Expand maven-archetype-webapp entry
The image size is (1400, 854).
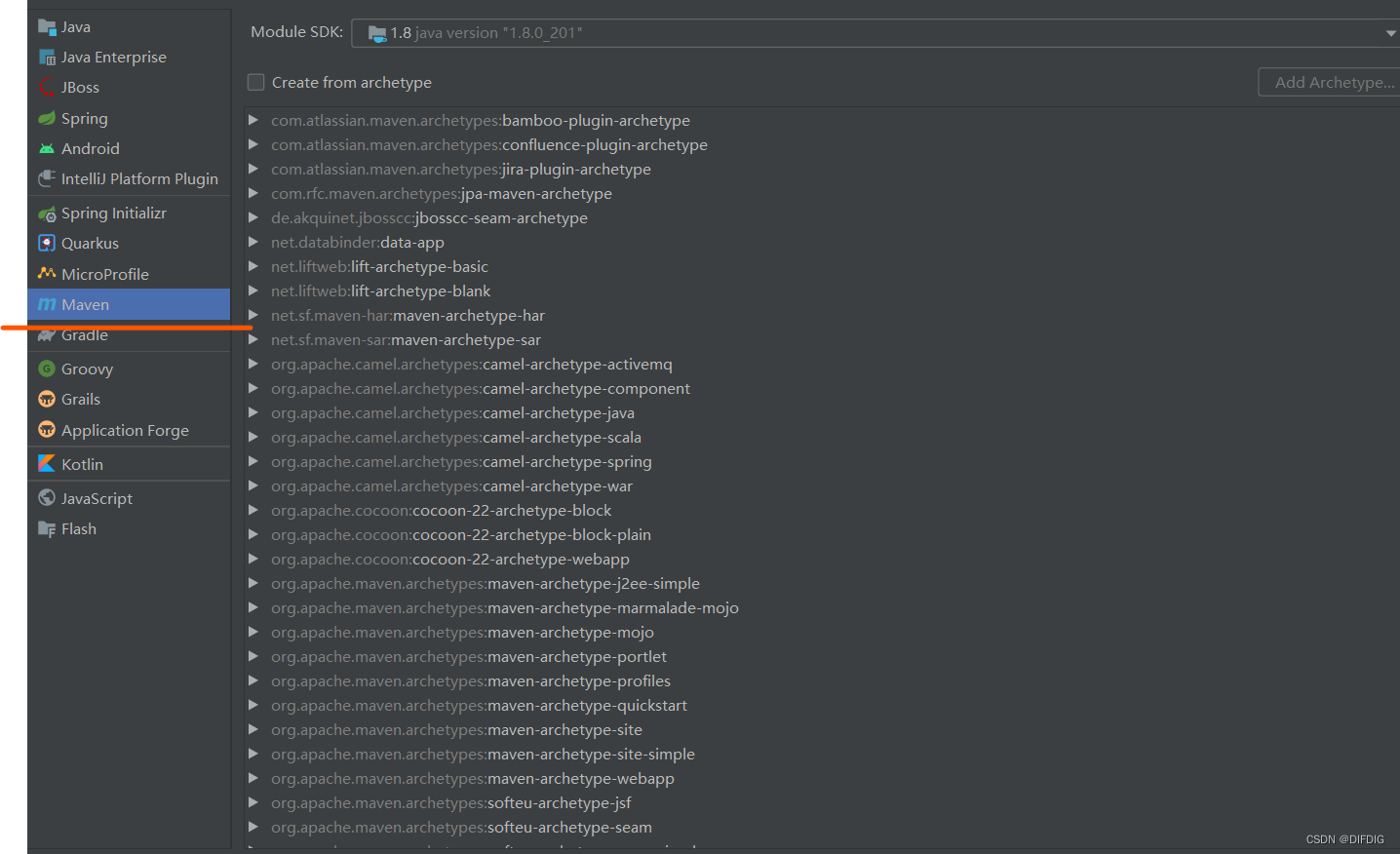tap(253, 778)
